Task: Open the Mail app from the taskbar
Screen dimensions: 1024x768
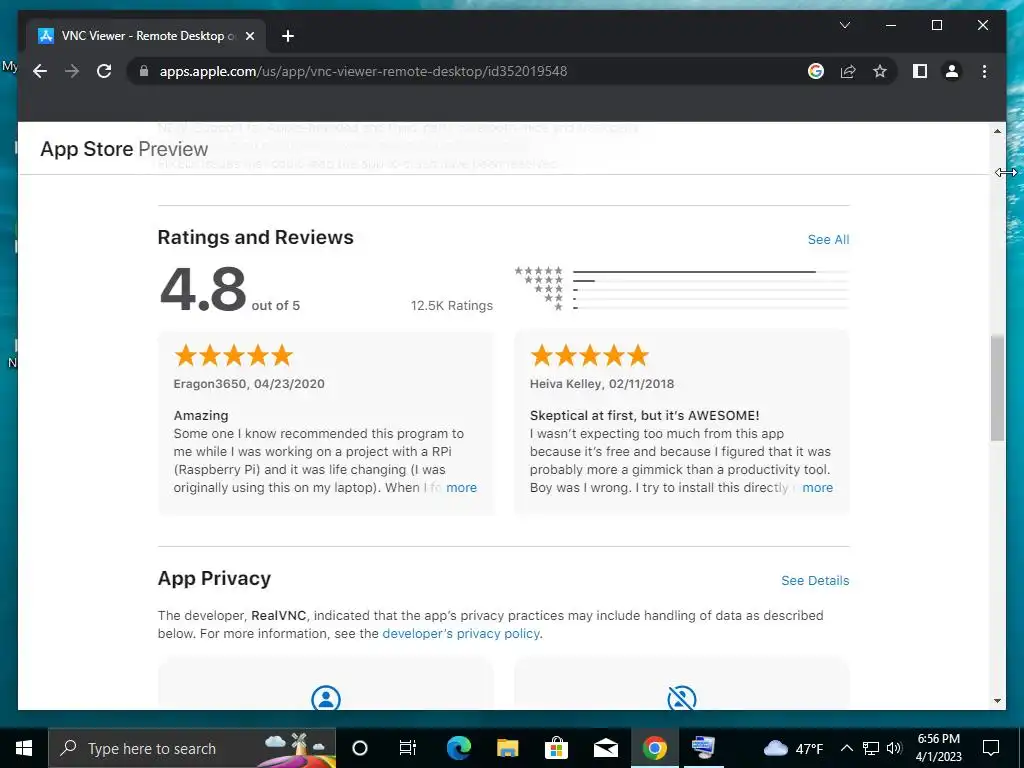Action: coord(605,748)
